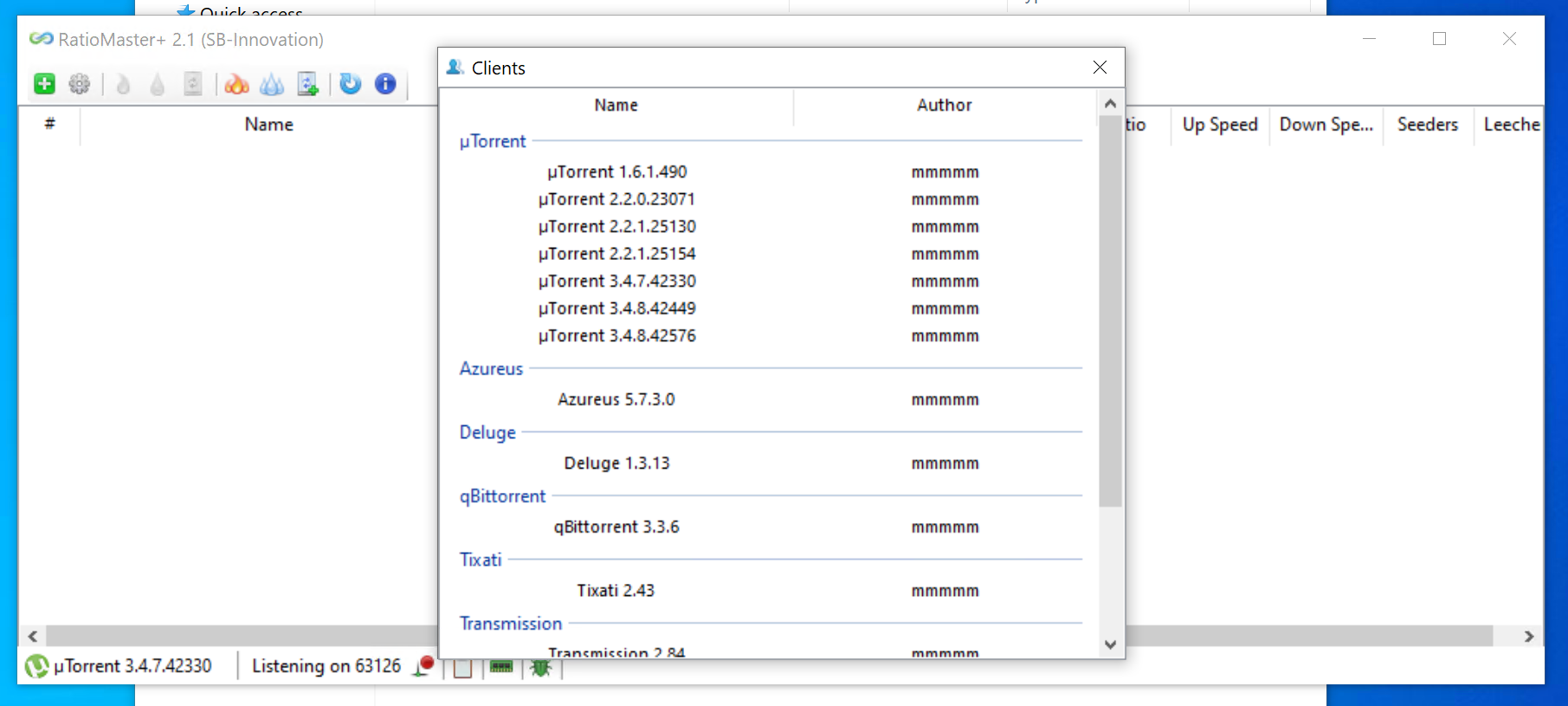Sort clients by the Author column header
The image size is (1568, 706).
[x=945, y=106]
